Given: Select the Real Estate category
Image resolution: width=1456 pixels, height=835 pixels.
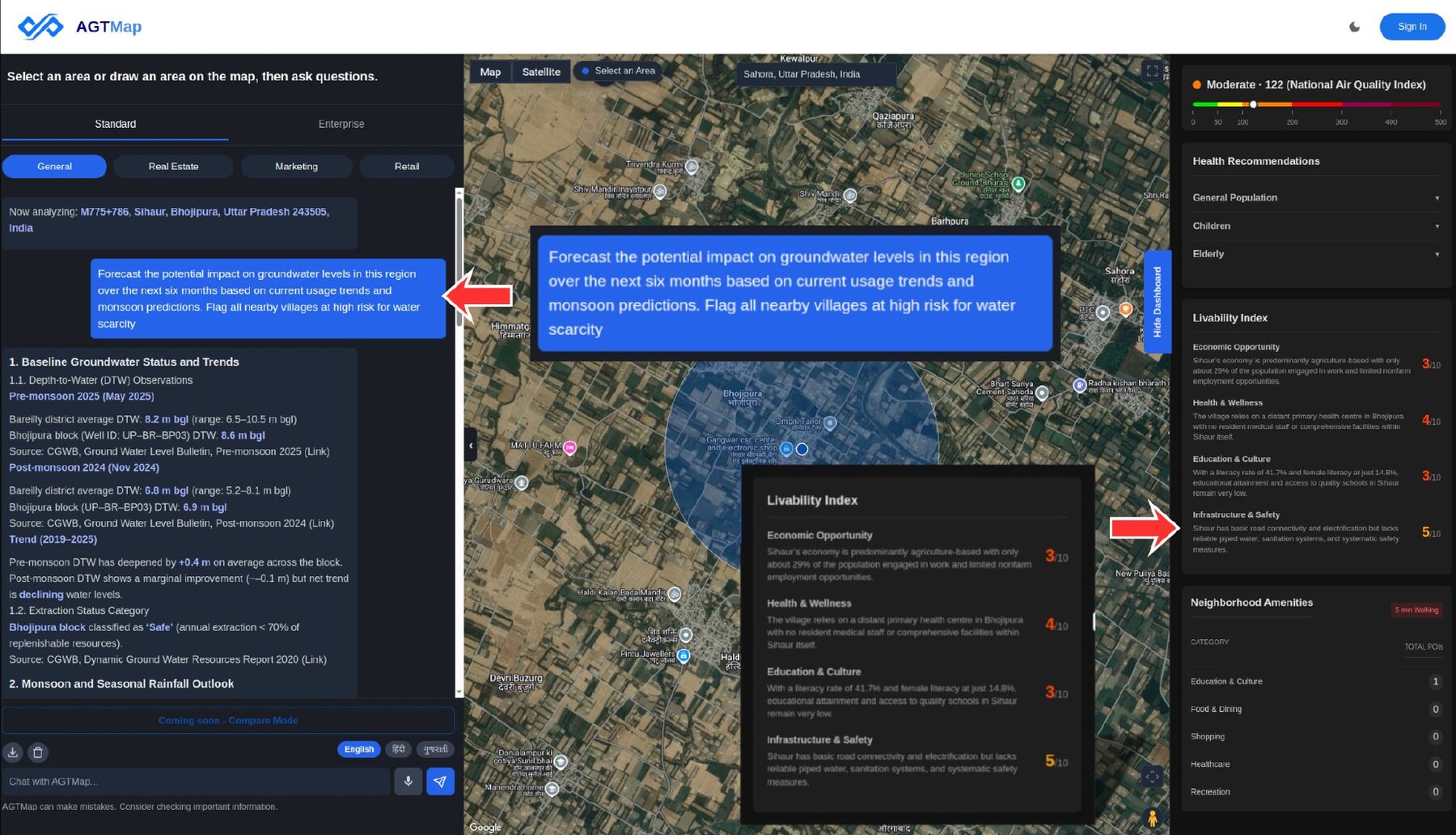Looking at the screenshot, I should point(173,167).
